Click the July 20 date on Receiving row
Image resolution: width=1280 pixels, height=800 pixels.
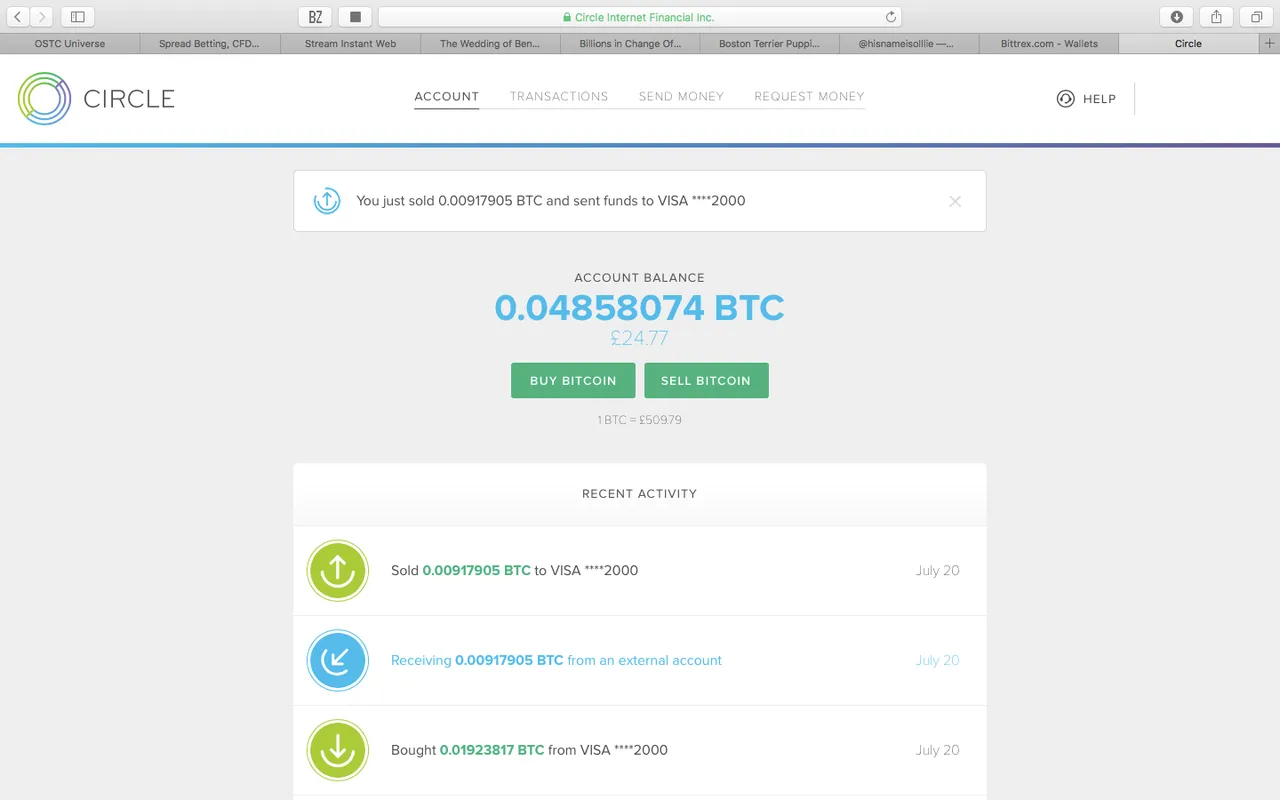pos(938,660)
